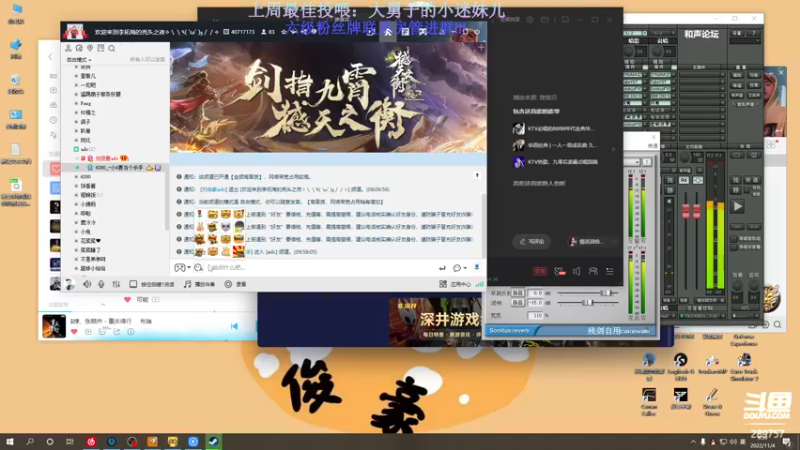Toggle the 按住Ctrl键说话 checkbox
Image resolution: width=800 pixels, height=450 pixels.
click(133, 284)
